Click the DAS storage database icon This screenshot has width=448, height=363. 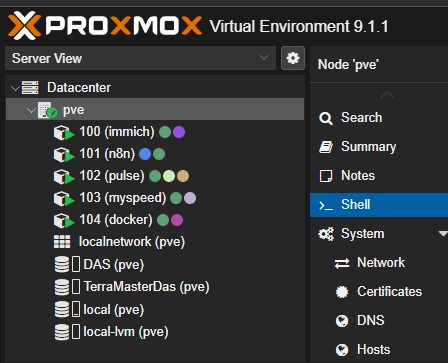62,265
